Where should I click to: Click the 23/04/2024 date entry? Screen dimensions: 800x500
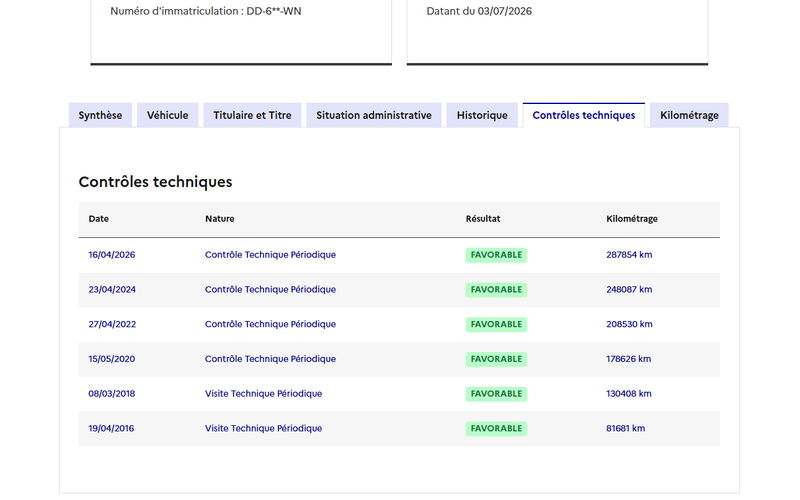112,289
